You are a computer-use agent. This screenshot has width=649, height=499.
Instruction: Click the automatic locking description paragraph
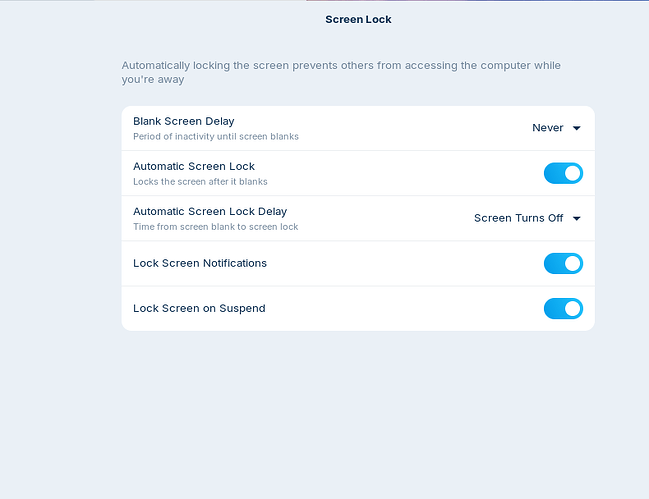pos(355,72)
